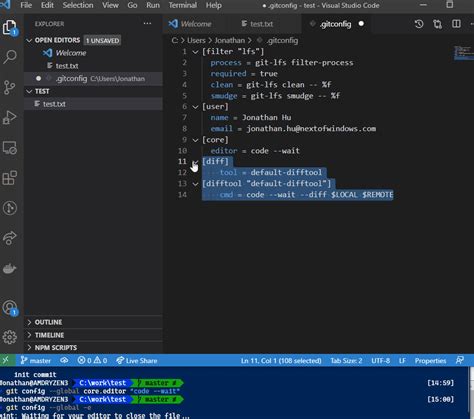Open the GitLens icon in activity bar
Image resolution: width=474 pixels, height=419 pixels.
pos(10,208)
